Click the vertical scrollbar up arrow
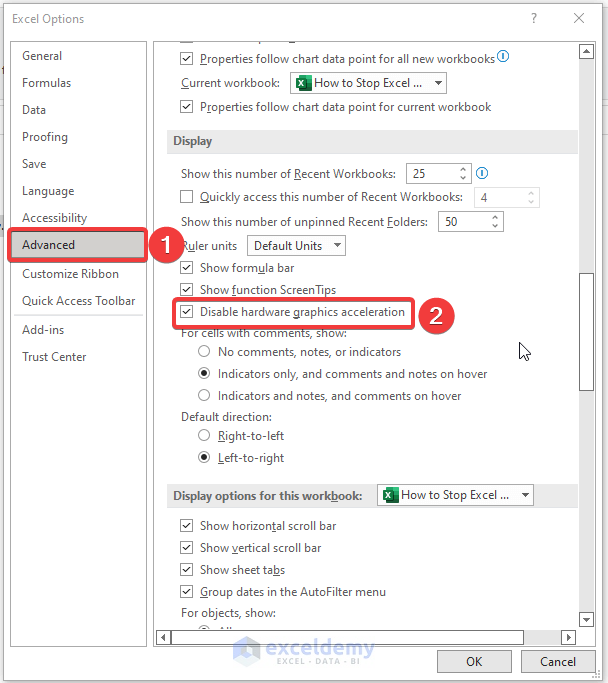Image resolution: width=608 pixels, height=683 pixels. point(587,52)
